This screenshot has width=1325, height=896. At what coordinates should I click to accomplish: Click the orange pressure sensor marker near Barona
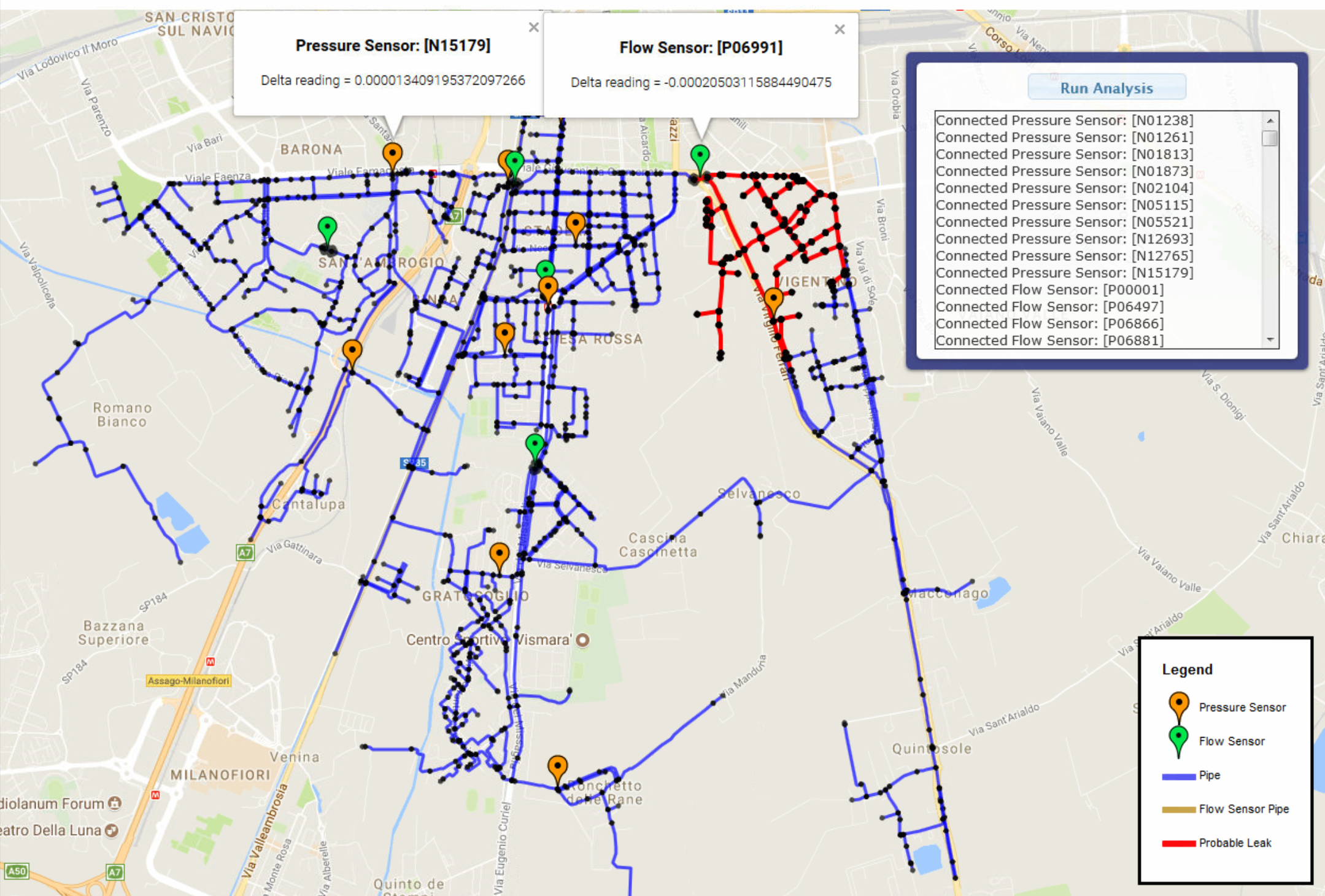392,154
